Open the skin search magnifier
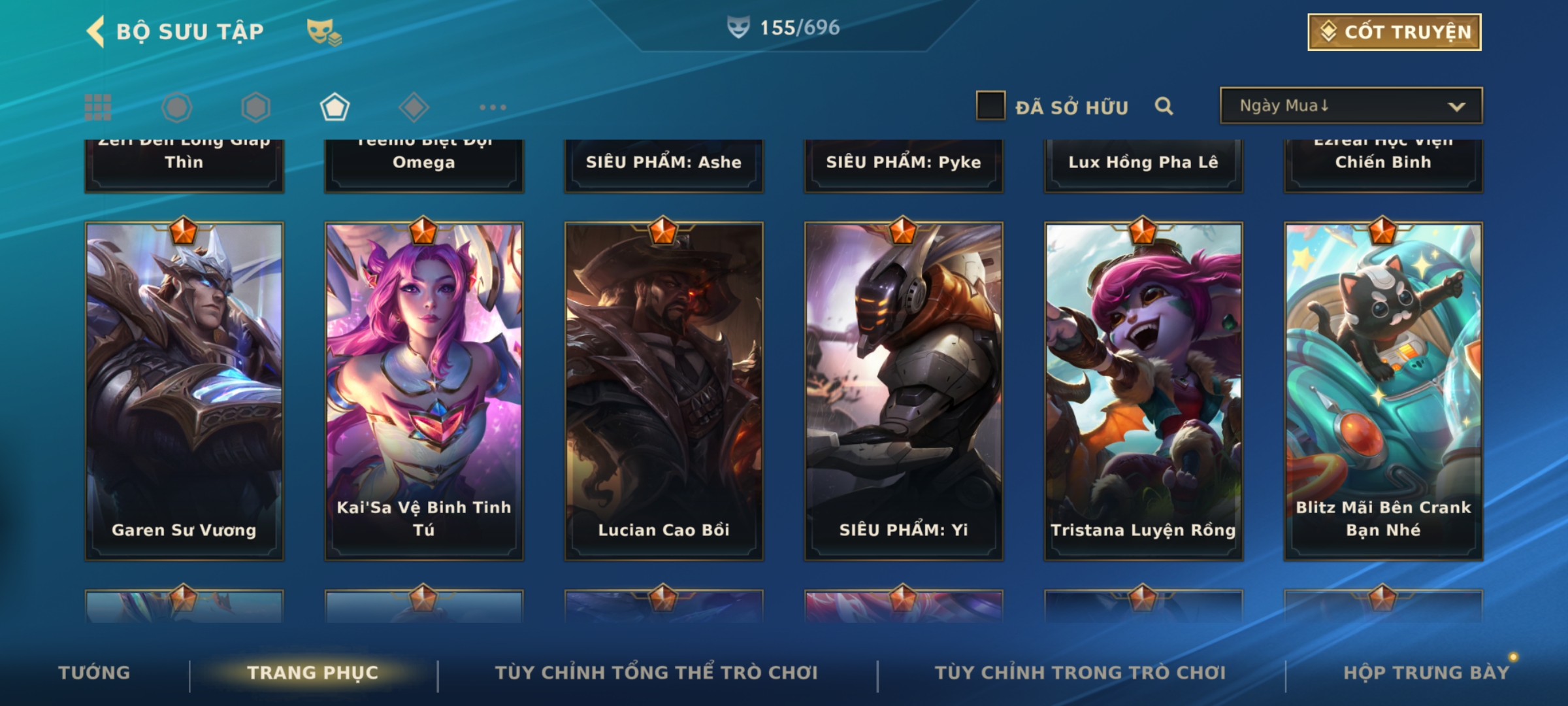 tap(1164, 106)
